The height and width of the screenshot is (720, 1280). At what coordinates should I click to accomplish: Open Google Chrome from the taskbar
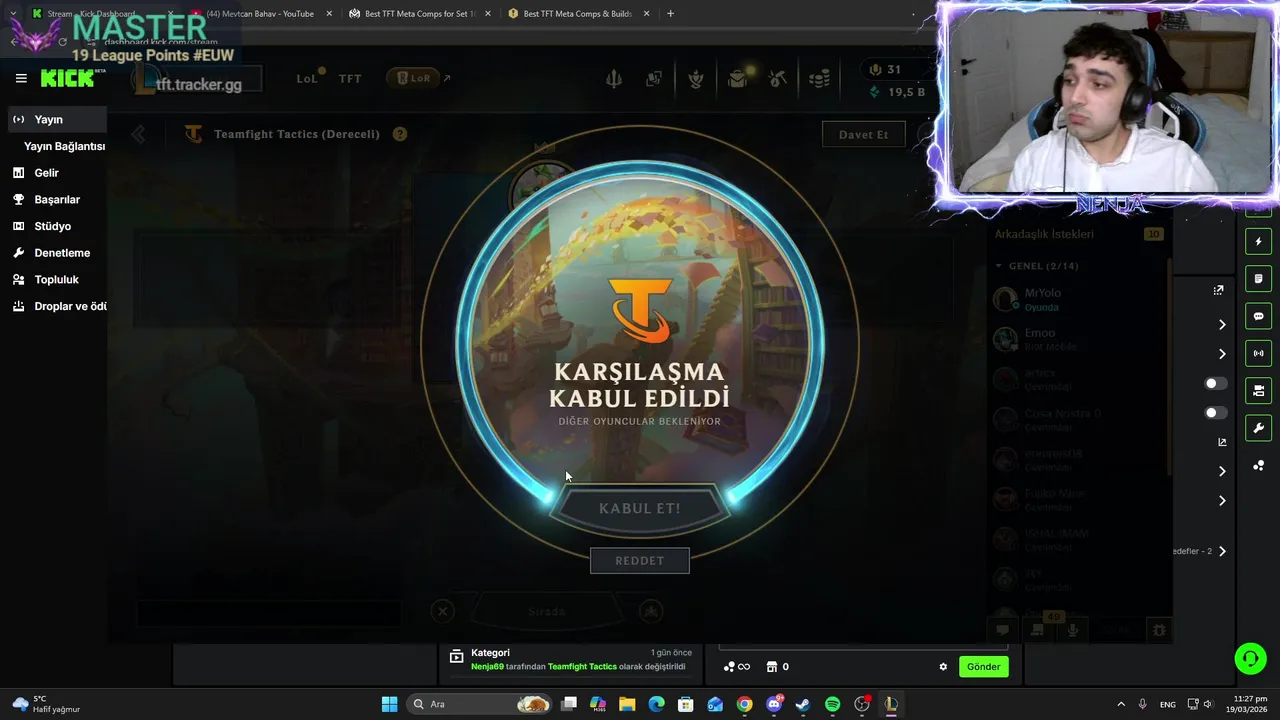pos(744,704)
